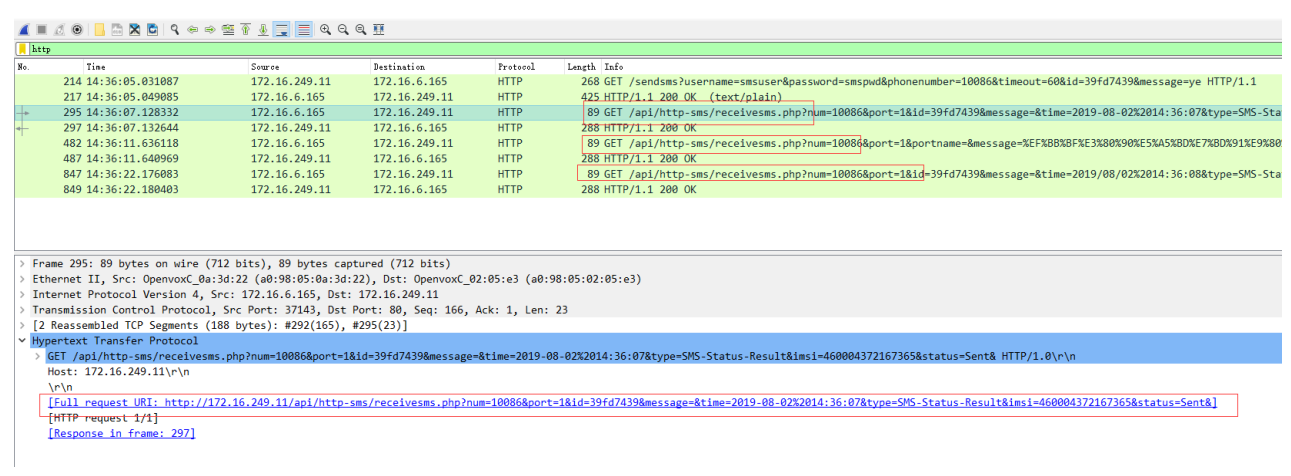Select the HTTP request 1/1 line
The width and height of the screenshot is (1291, 476).
(x=103, y=418)
